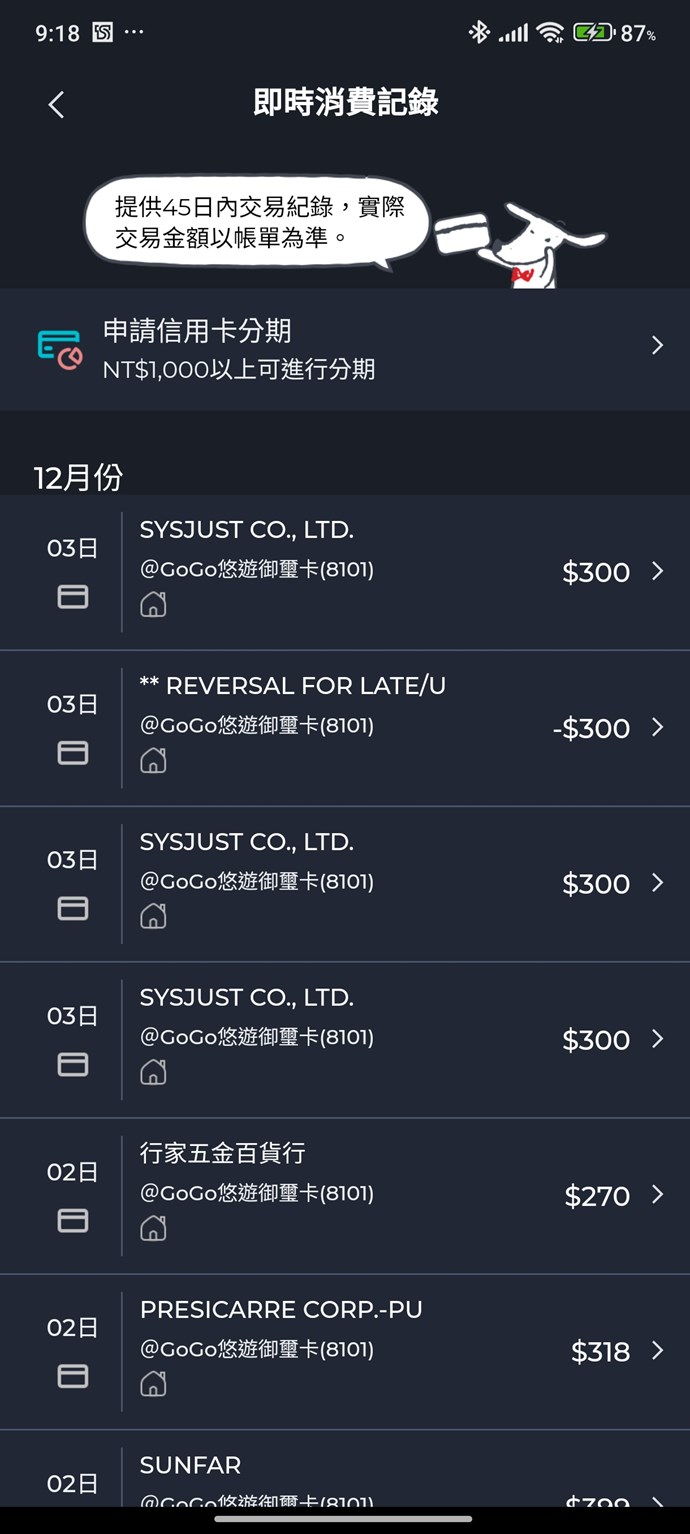
Task: Tap battery indicator in status bar
Action: [x=592, y=33]
